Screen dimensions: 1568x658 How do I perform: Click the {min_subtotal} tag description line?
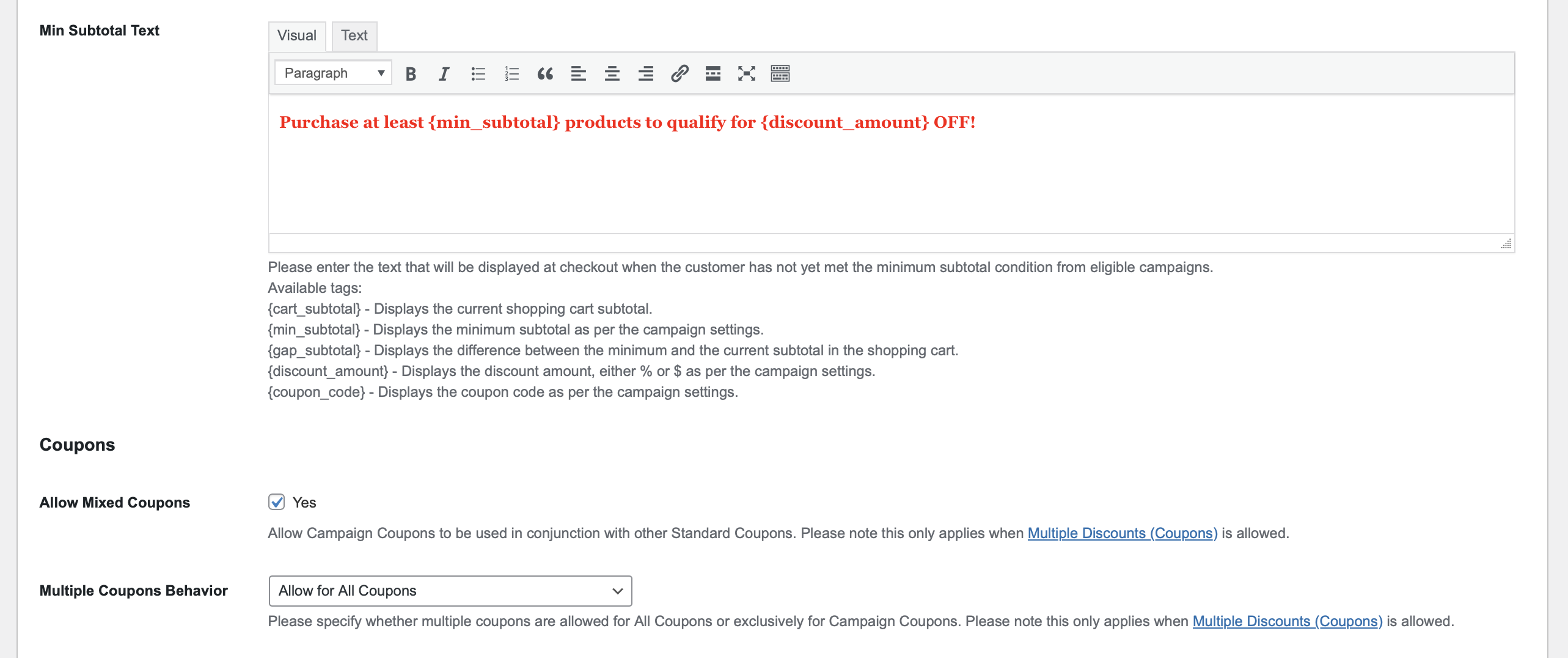(516, 330)
